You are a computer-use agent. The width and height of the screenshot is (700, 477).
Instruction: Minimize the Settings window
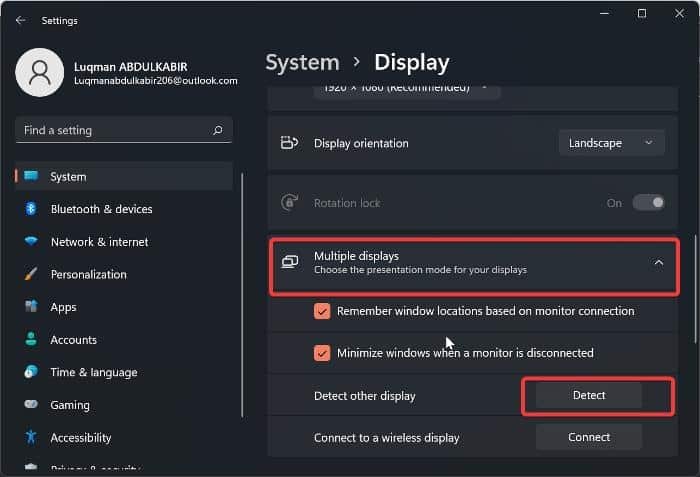point(604,14)
